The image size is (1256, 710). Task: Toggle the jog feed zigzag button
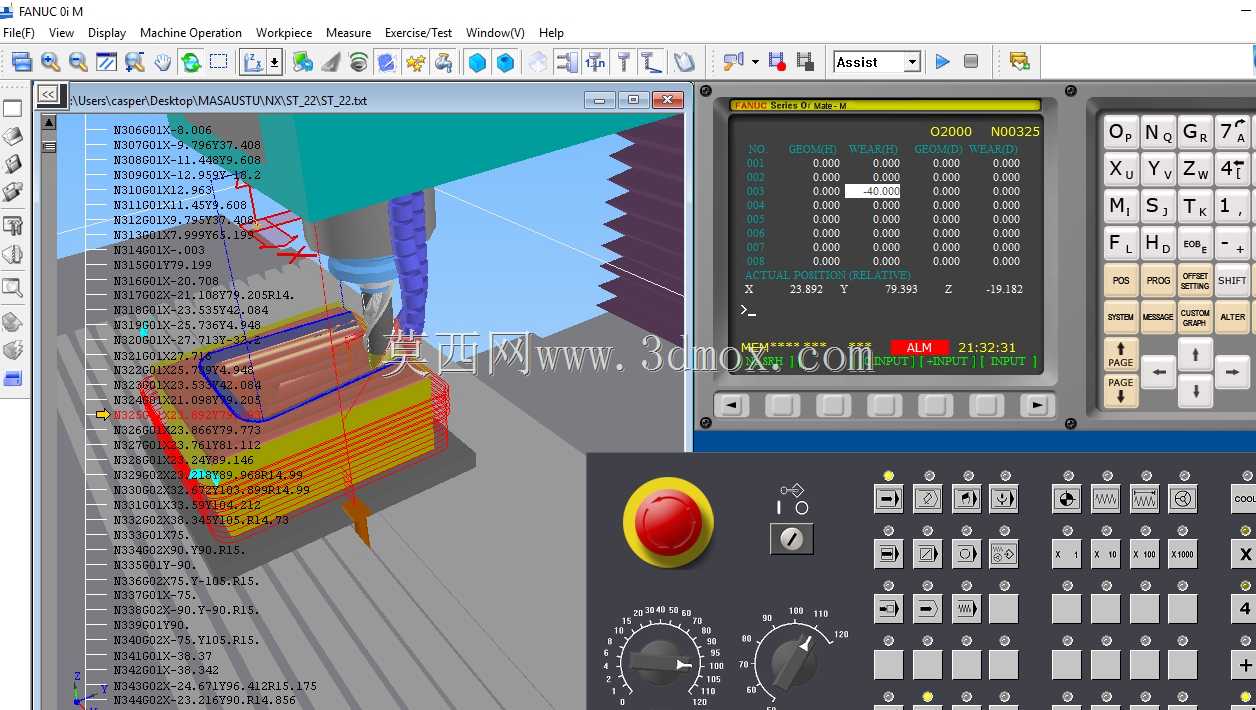pos(1106,498)
